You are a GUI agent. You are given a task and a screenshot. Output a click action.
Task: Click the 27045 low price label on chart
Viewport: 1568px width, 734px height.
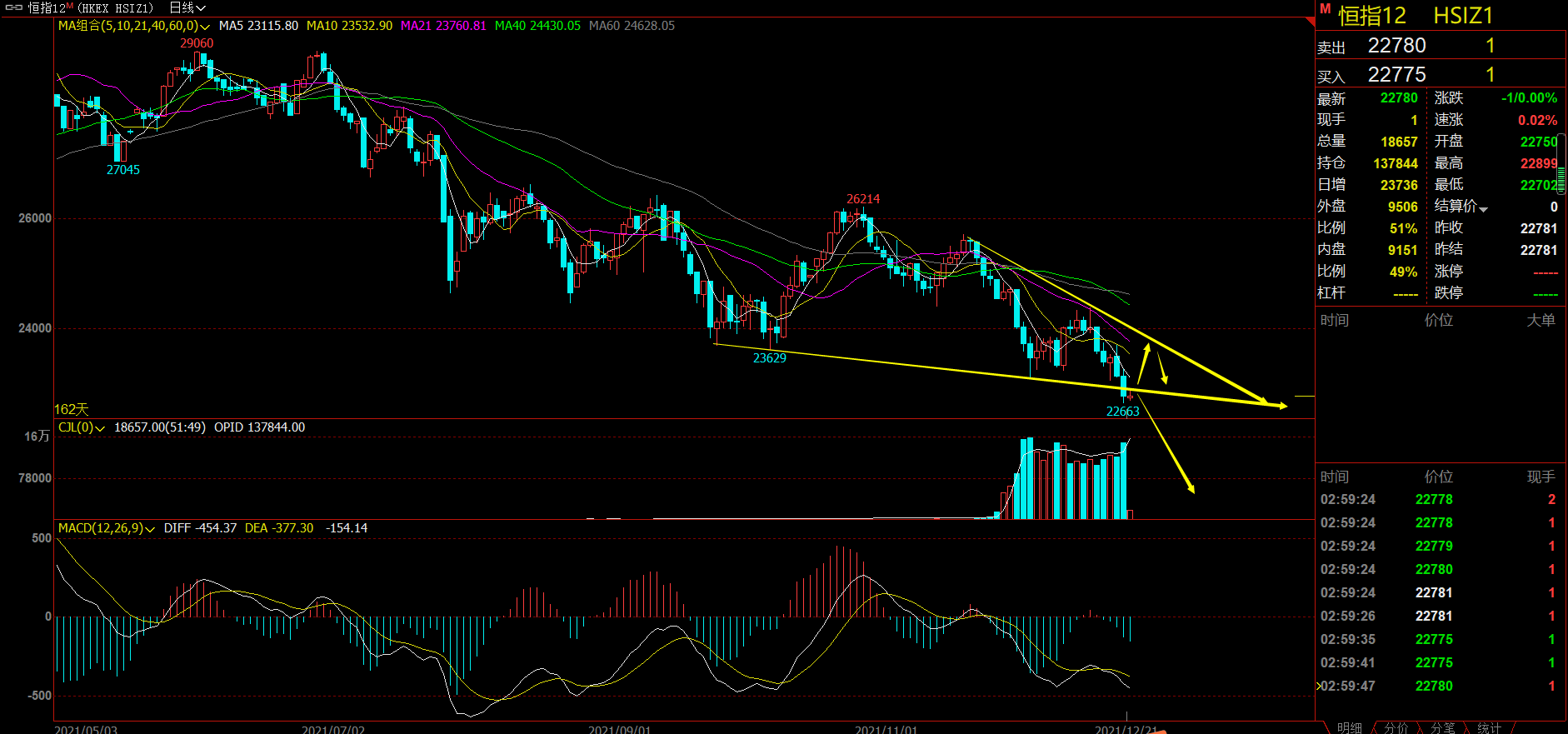(x=123, y=170)
